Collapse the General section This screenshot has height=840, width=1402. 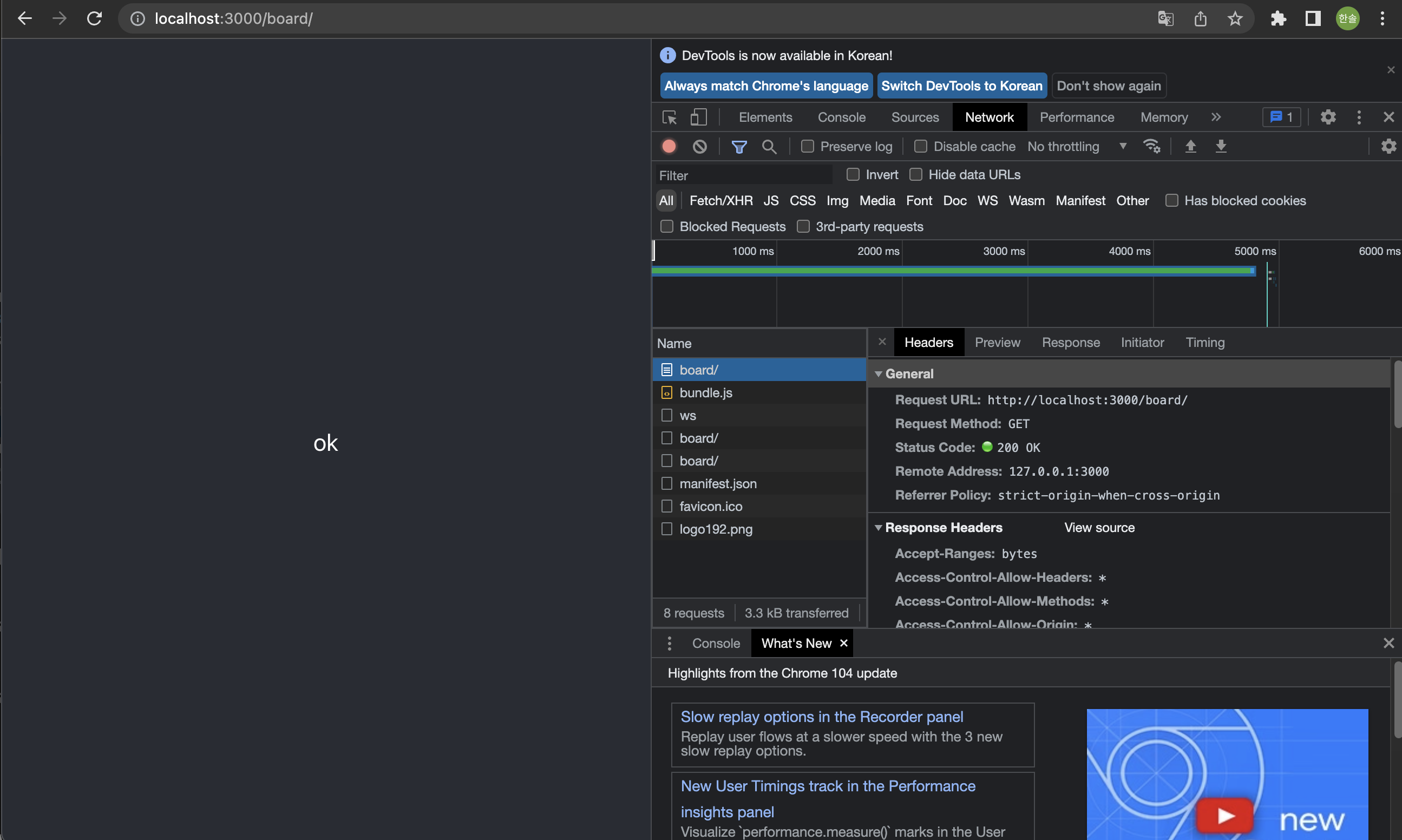879,373
